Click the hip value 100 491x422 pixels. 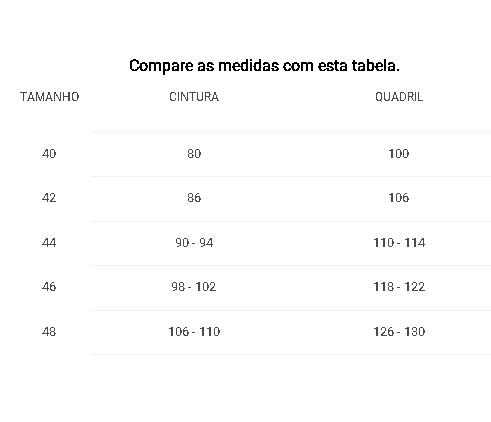click(x=399, y=154)
